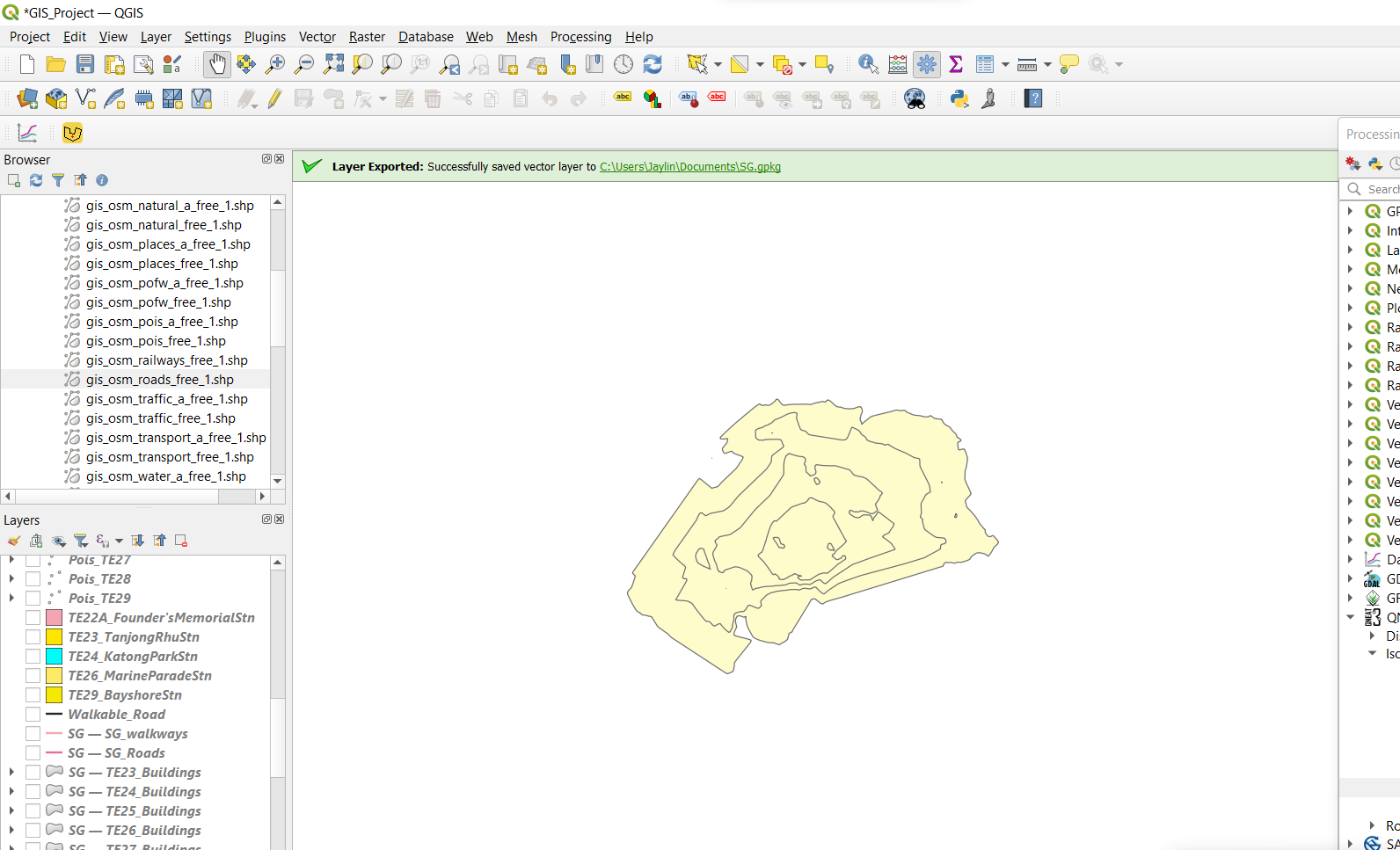Click the Zoom Full extent icon

333,64
